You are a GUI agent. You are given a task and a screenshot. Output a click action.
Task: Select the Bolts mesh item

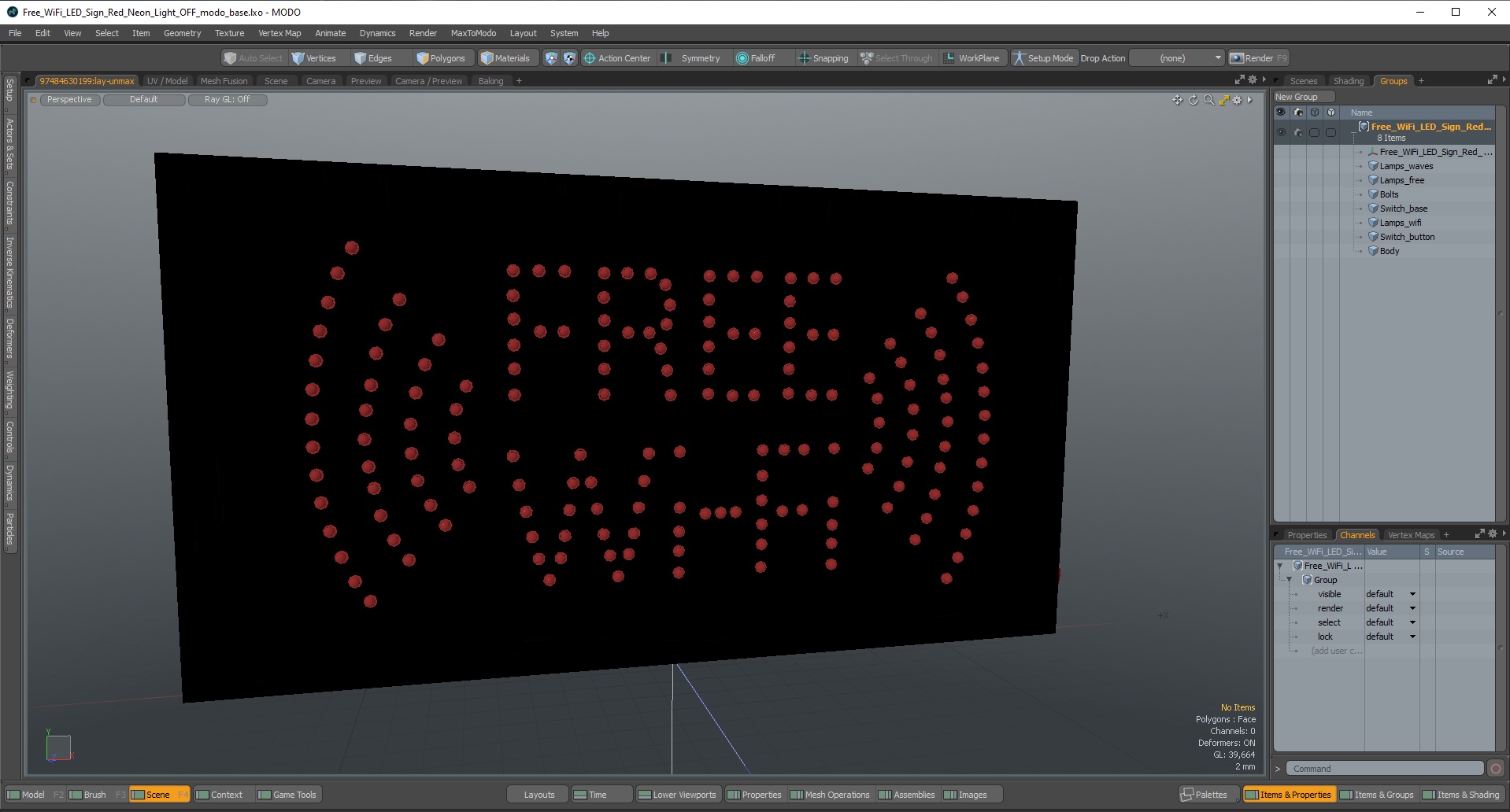click(x=1389, y=194)
